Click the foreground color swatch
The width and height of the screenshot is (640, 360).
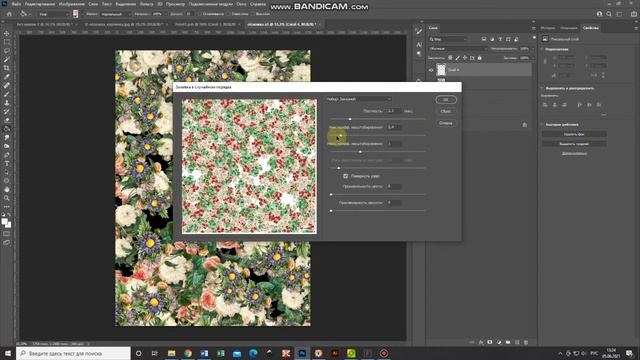pos(4,222)
